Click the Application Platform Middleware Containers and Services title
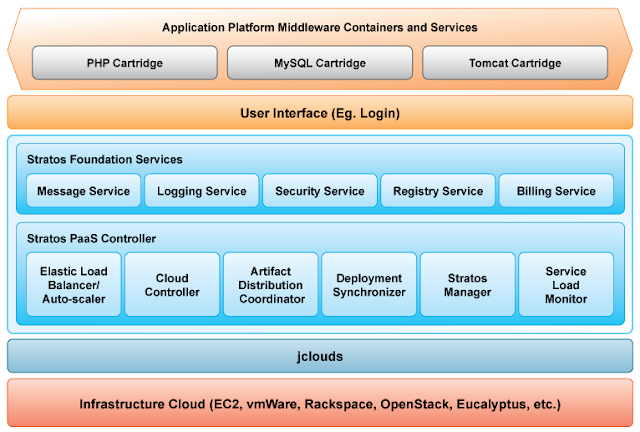 320,27
